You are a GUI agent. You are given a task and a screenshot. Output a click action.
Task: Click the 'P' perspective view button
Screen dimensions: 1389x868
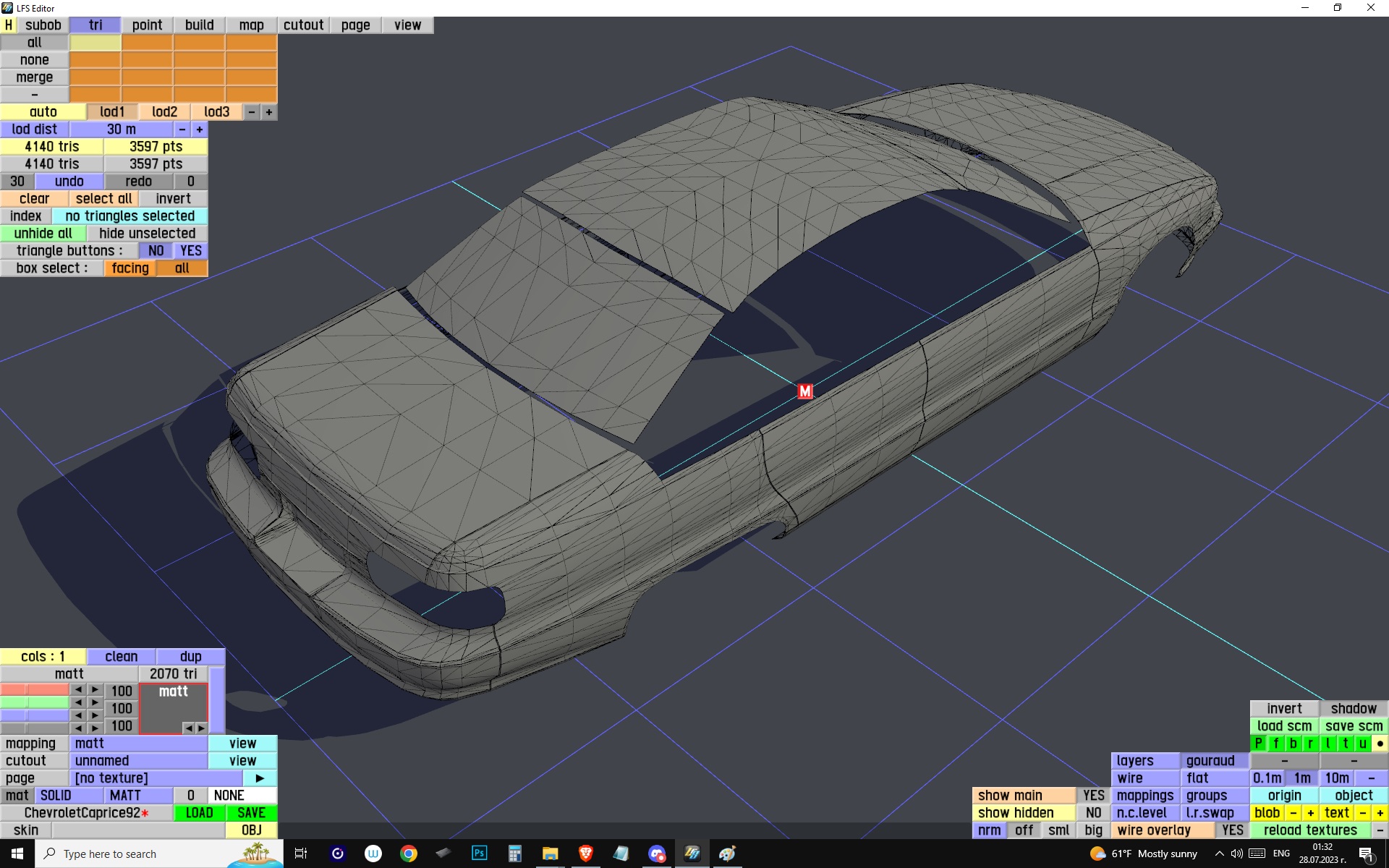point(1258,743)
